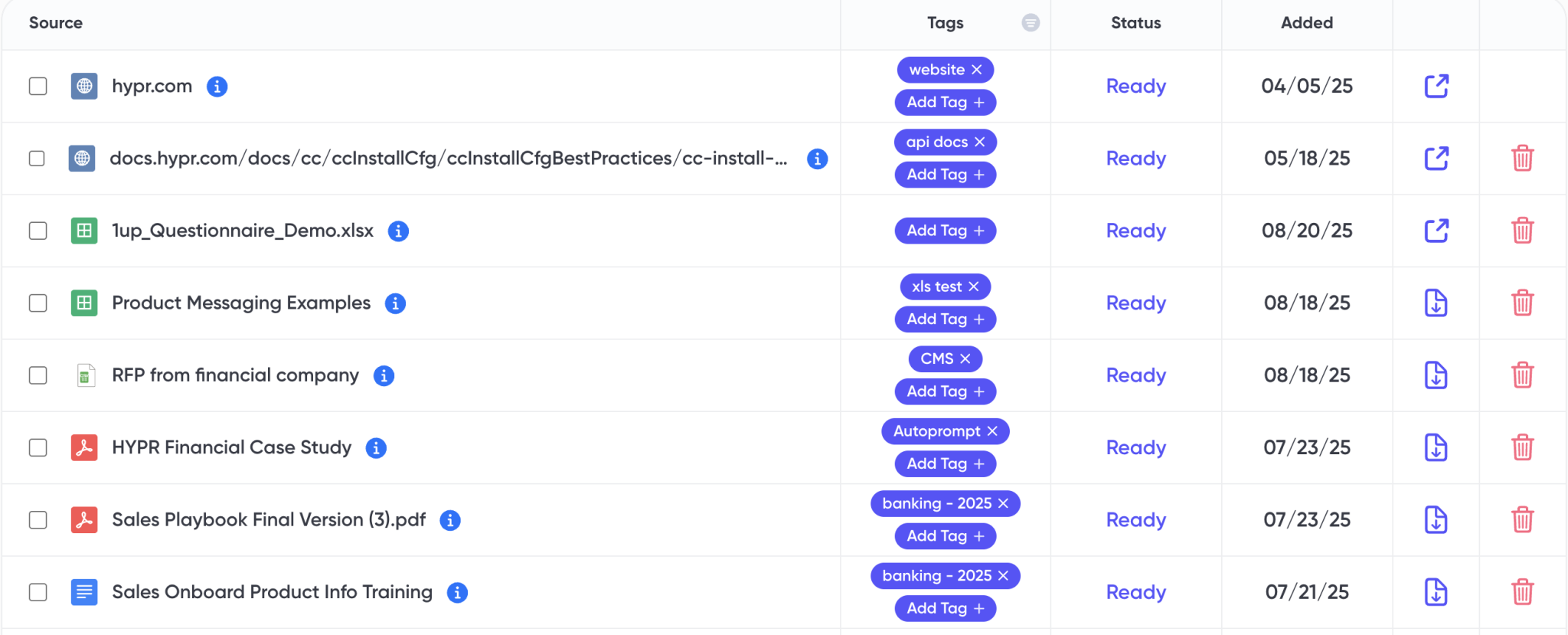The height and width of the screenshot is (635, 1568).
Task: Open Tags column filter icon
Action: coord(1031,23)
